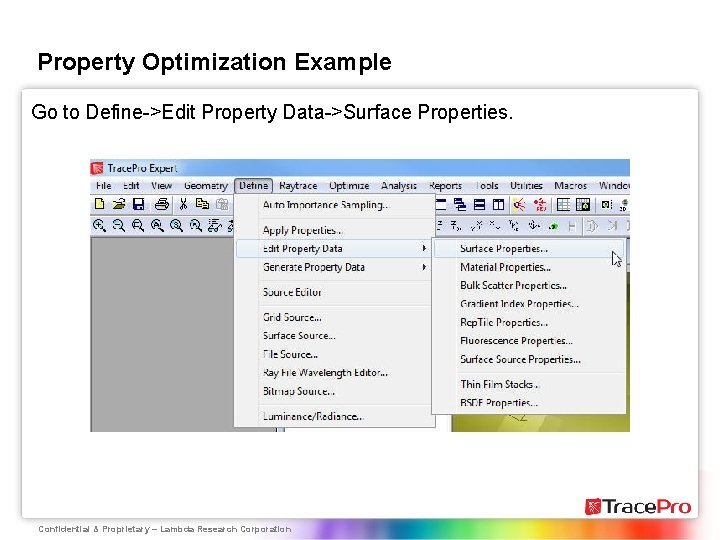Click the Zoom In magnifier with plus
Viewport: 720px width, 540px height.
tap(99, 225)
